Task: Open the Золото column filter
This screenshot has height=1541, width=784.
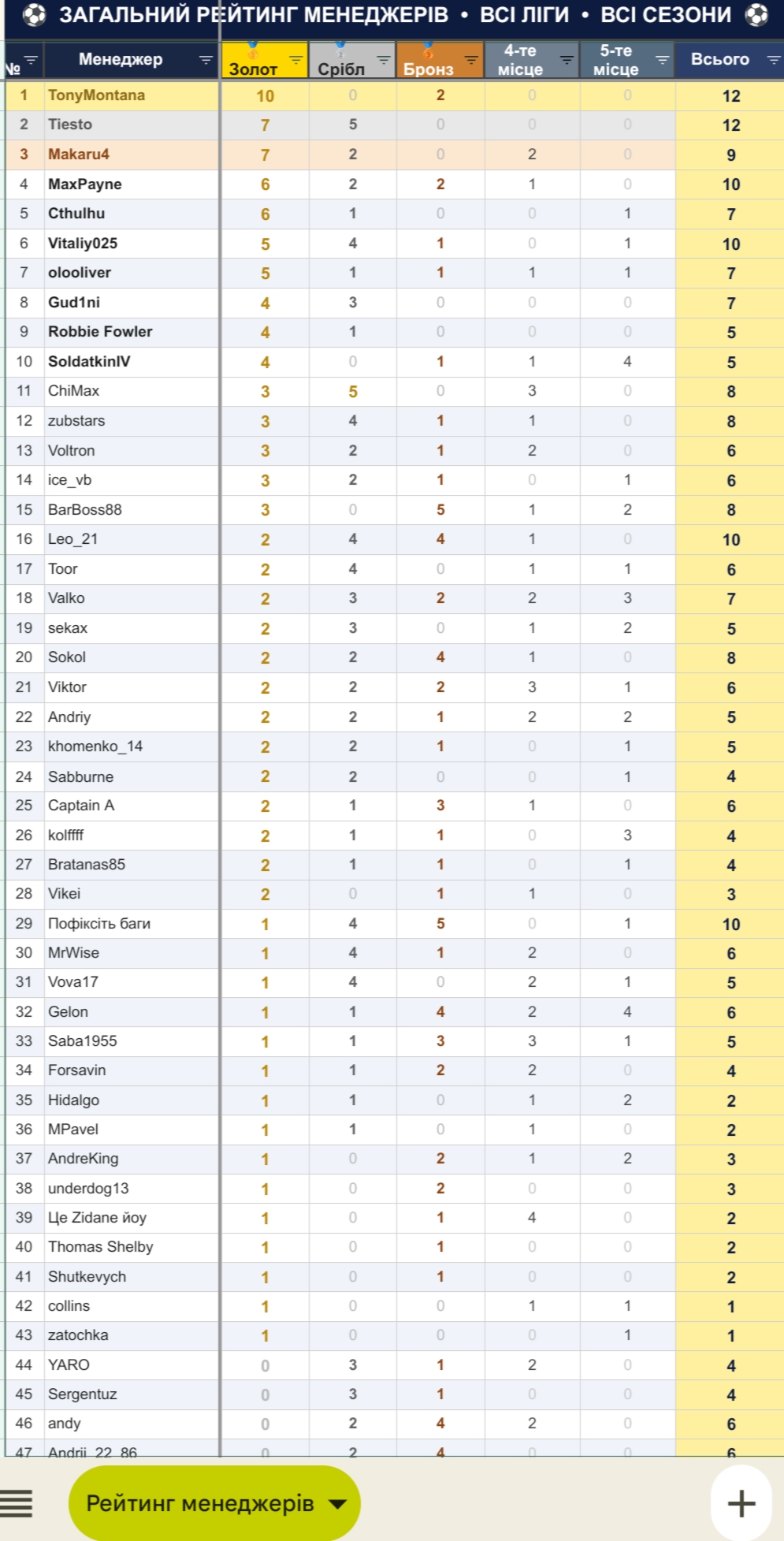Action: point(296,60)
